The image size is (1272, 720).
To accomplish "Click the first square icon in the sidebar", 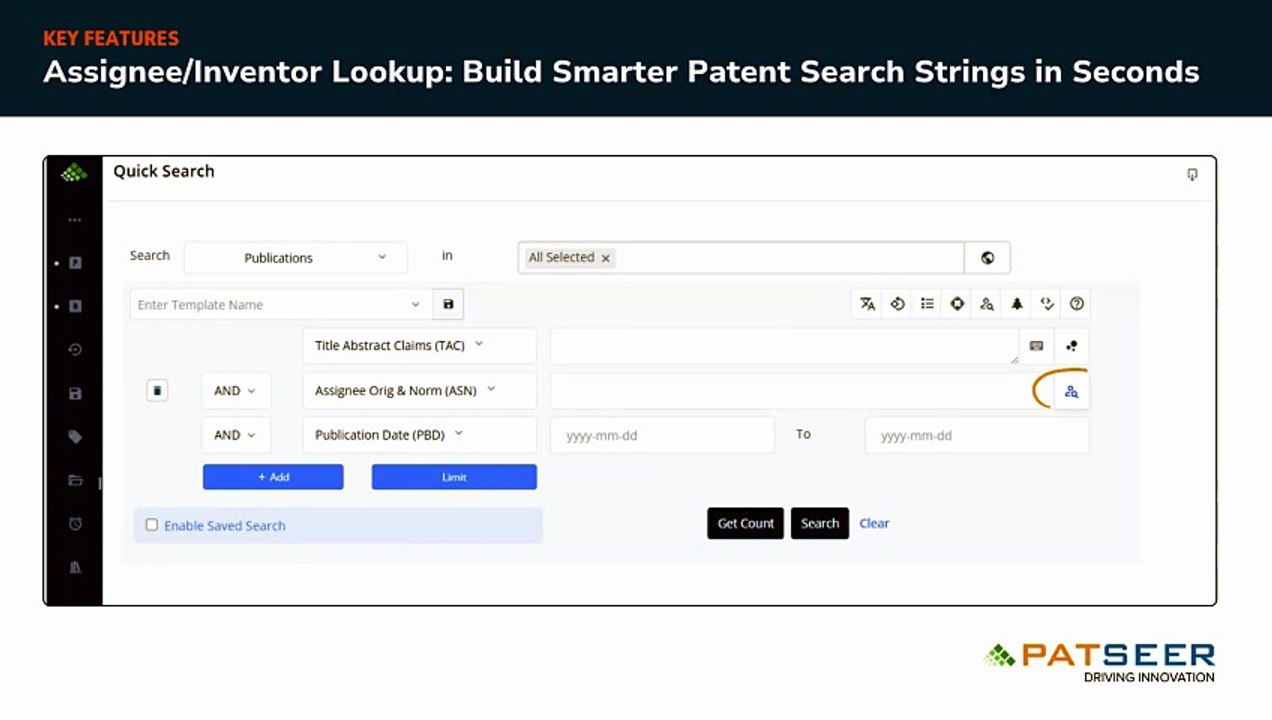I will 75,263.
